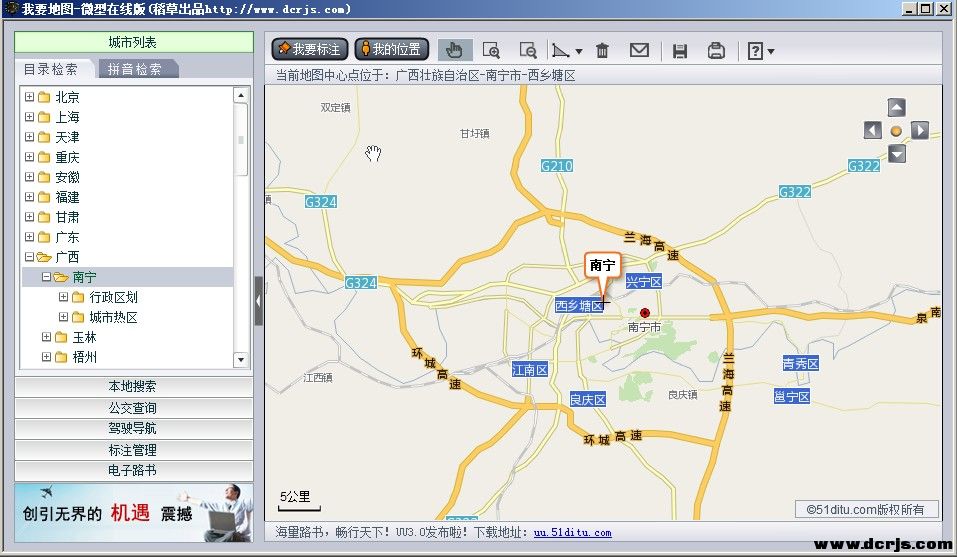This screenshot has width=957, height=557.
Task: Collapse the 广西 tree node
Action: click(29, 257)
